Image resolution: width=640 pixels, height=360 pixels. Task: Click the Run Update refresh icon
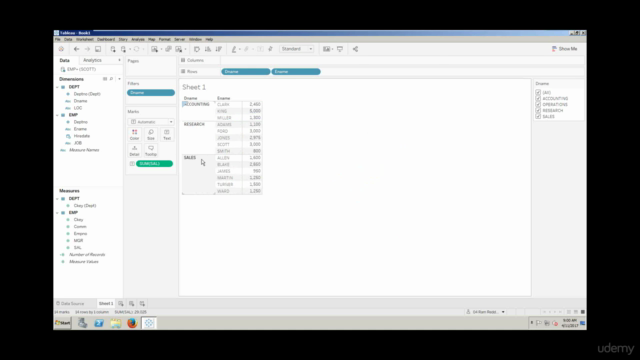(136, 49)
